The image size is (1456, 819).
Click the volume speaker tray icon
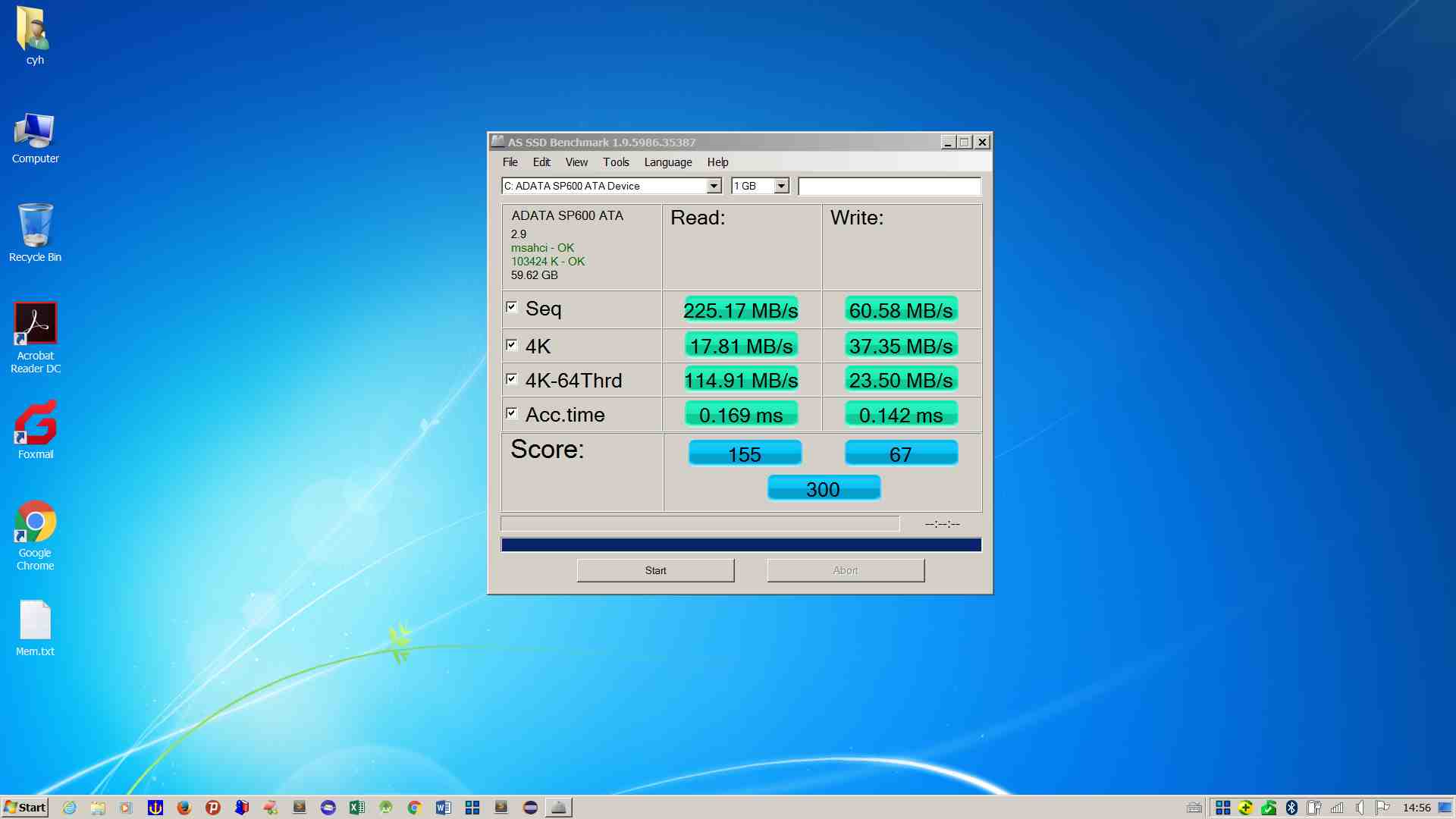point(1360,808)
